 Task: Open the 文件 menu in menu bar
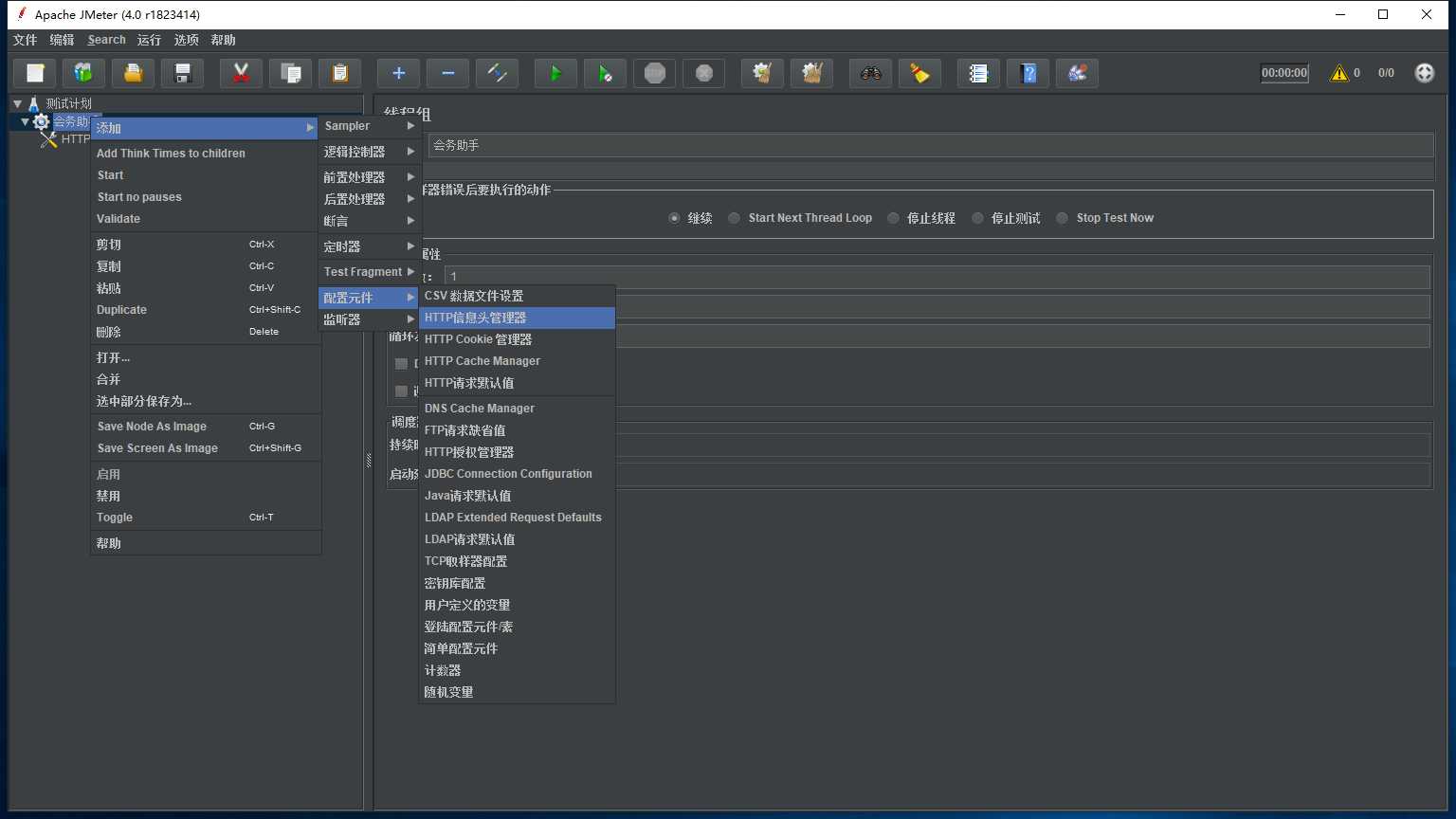25,40
